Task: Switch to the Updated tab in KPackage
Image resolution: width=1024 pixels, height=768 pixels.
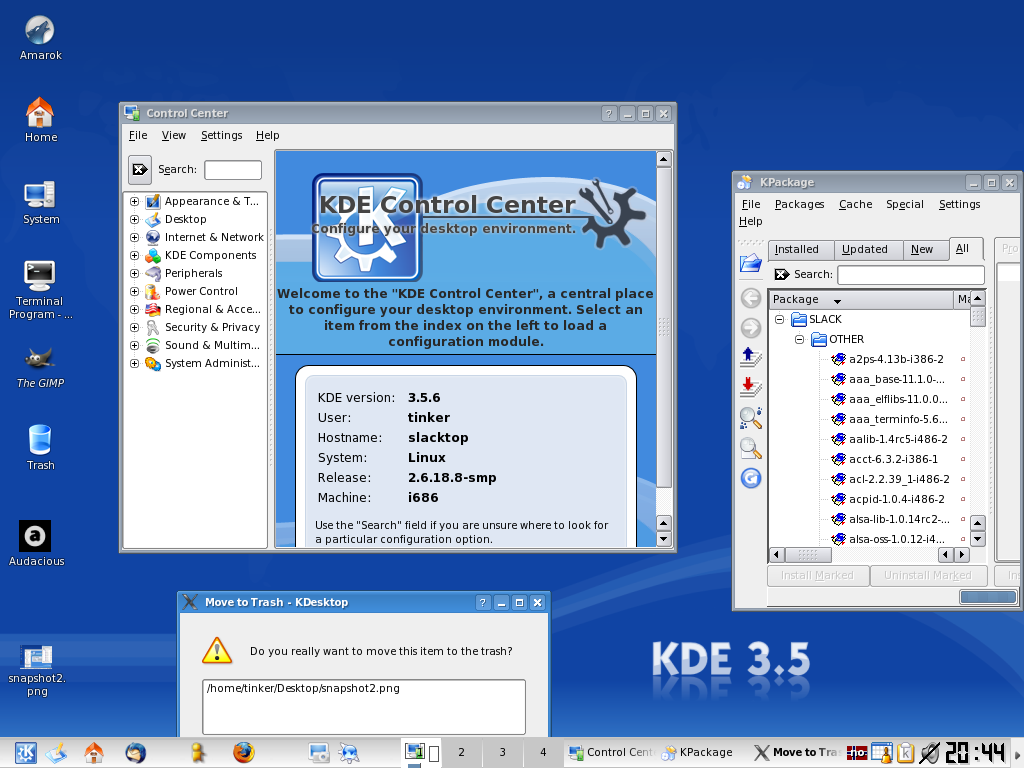Action: (x=869, y=249)
